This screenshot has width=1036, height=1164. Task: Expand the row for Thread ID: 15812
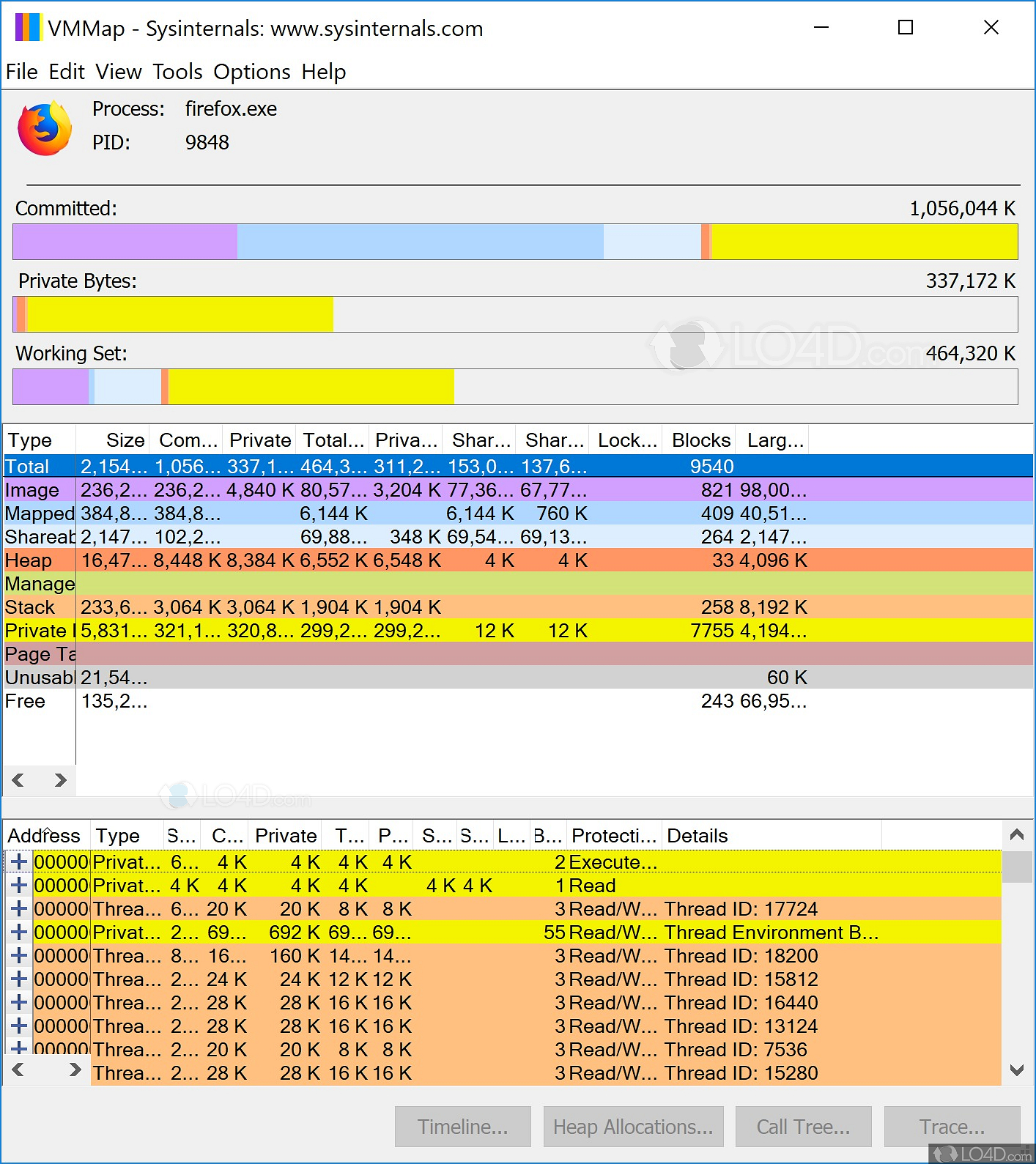click(20, 979)
